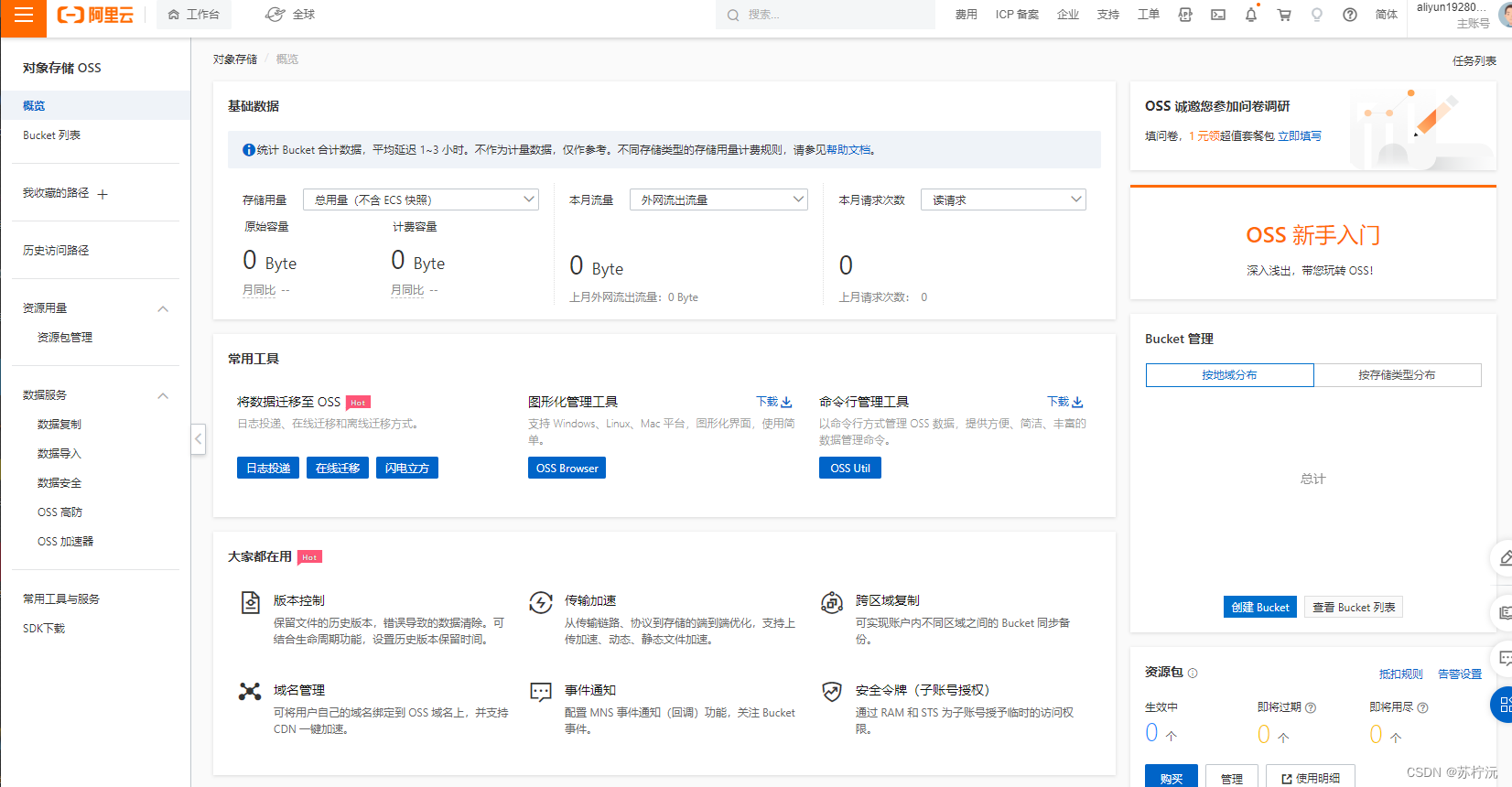Screen dimensions: 1512x787
Task: Open the 读请求 dropdown
Action: [1003, 199]
